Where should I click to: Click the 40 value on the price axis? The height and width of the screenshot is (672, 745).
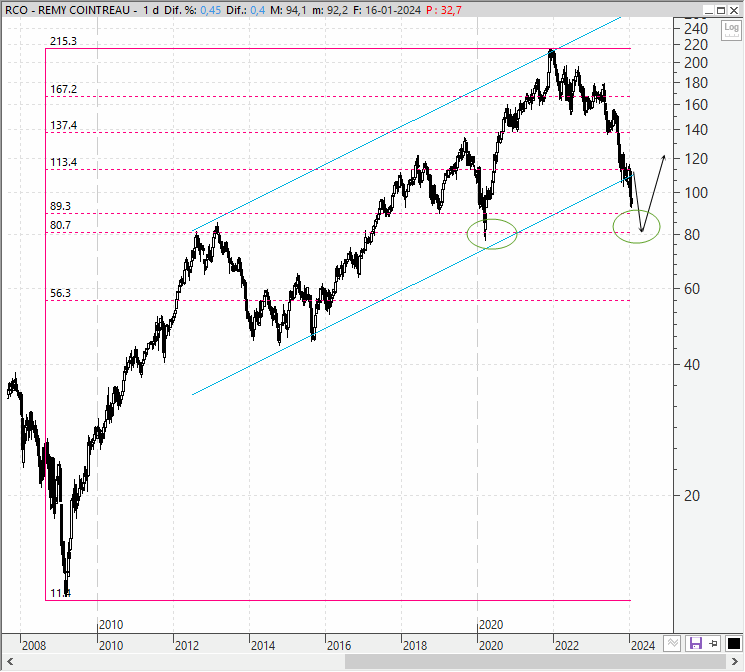[692, 365]
